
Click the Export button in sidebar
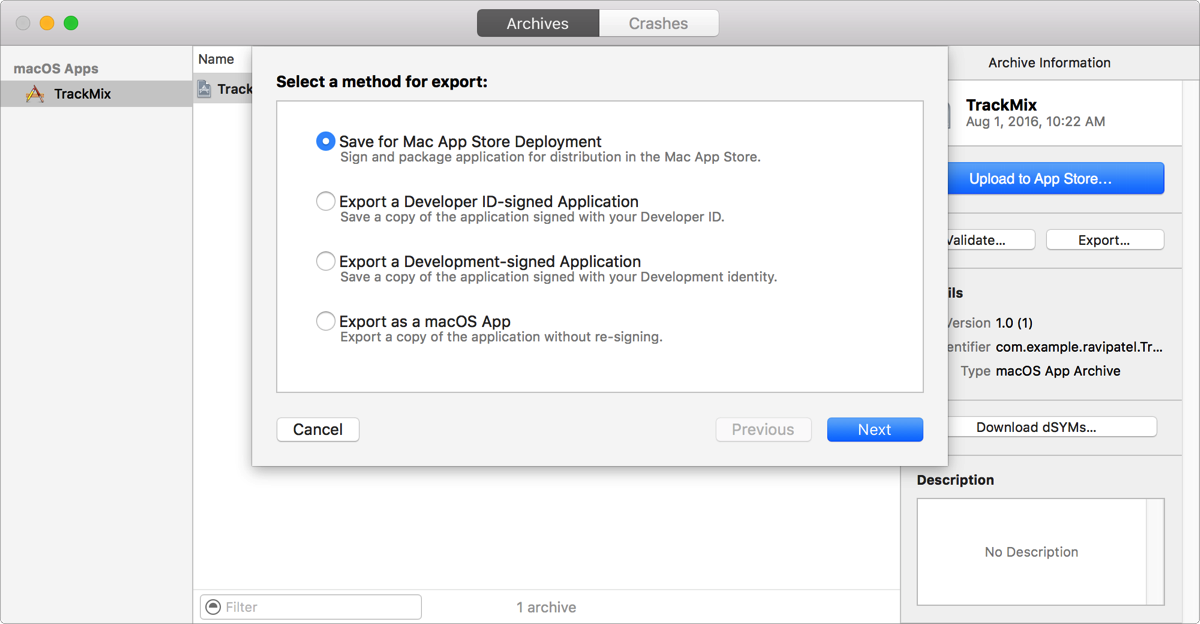(x=1104, y=240)
